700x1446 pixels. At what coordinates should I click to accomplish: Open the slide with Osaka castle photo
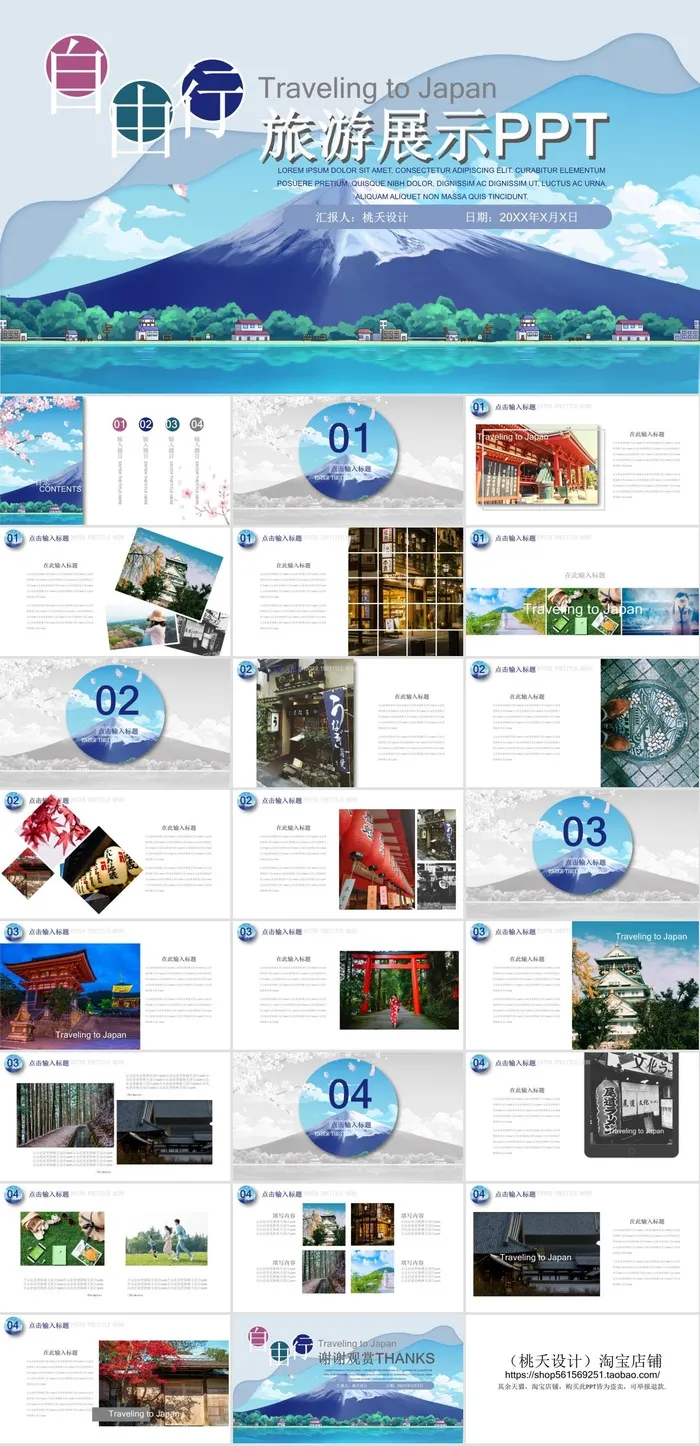(x=582, y=985)
